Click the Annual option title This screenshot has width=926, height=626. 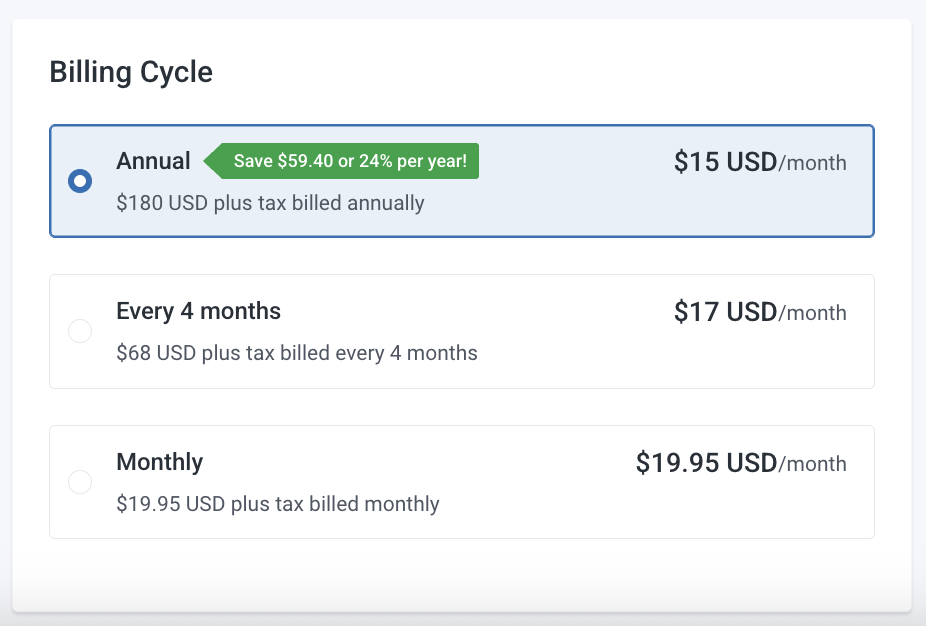pyautogui.click(x=153, y=161)
